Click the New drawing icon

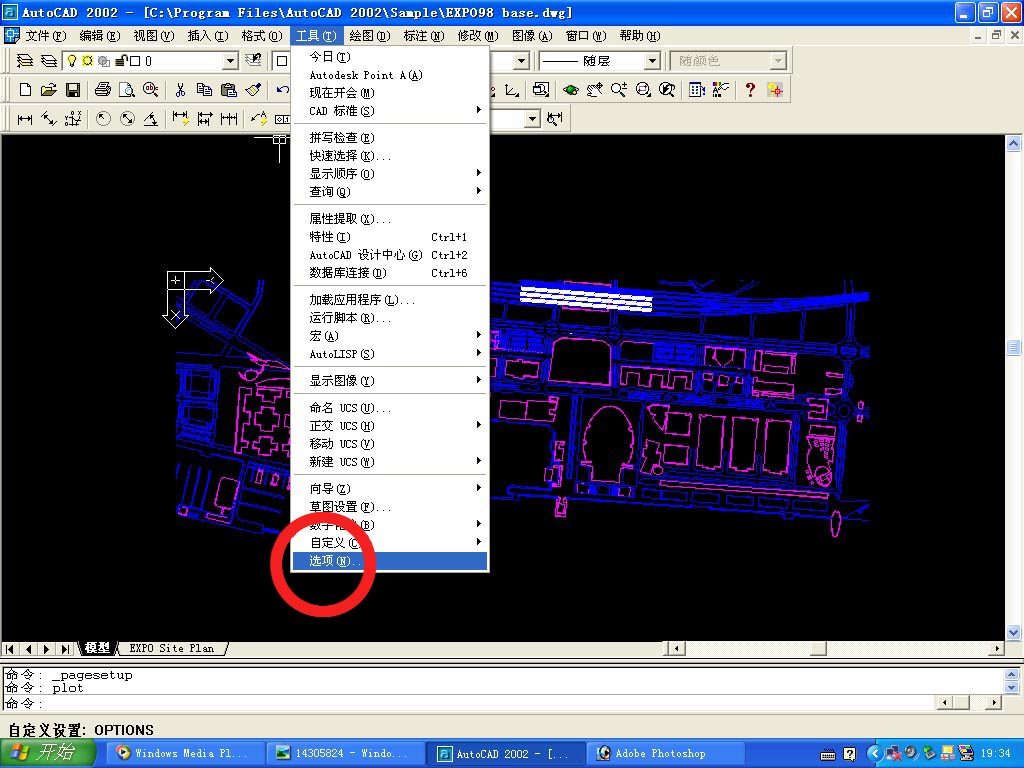coord(25,90)
